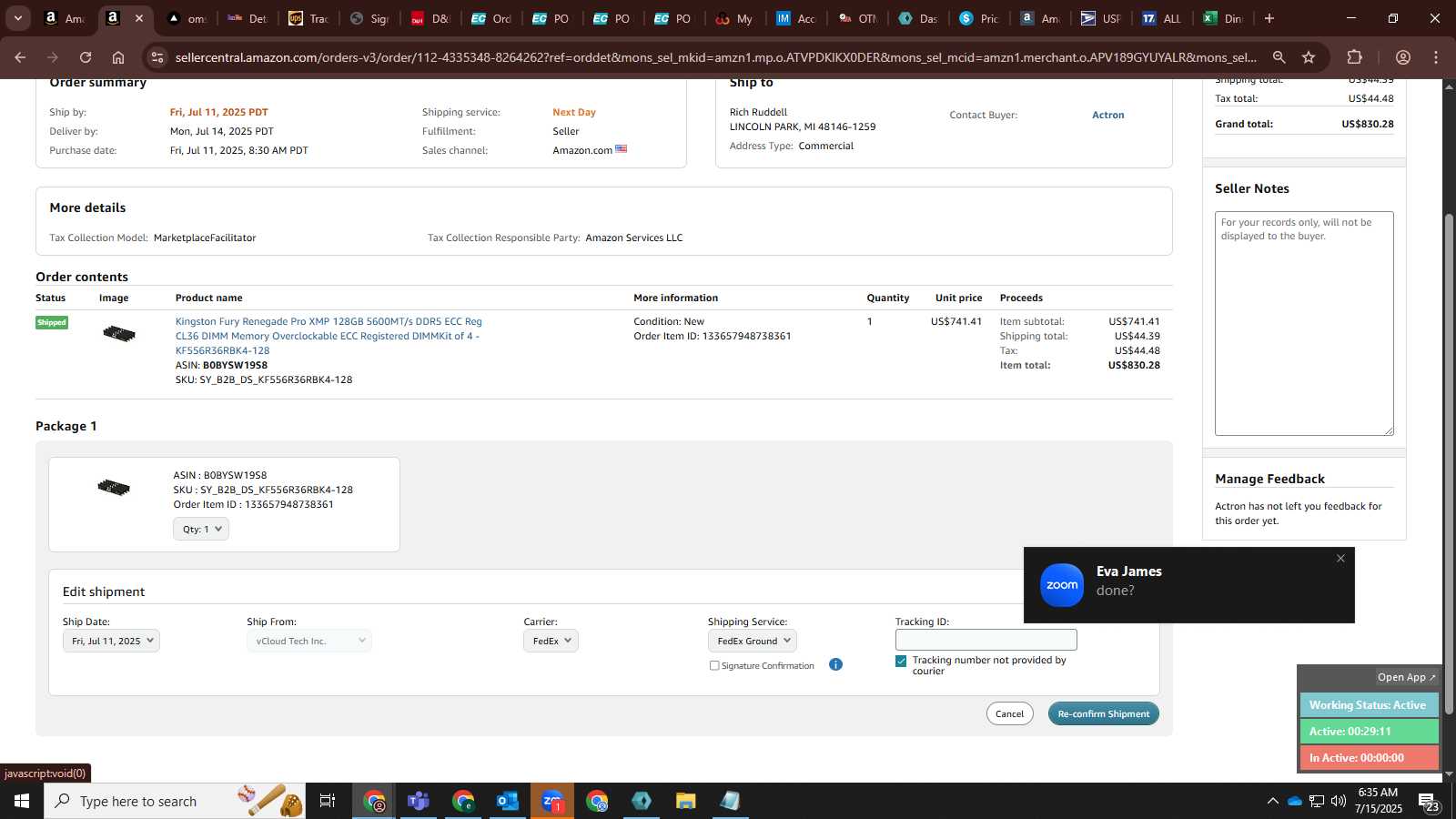Reload the Seller Central page
Viewport: 1456px width, 819px height.
click(x=86, y=57)
